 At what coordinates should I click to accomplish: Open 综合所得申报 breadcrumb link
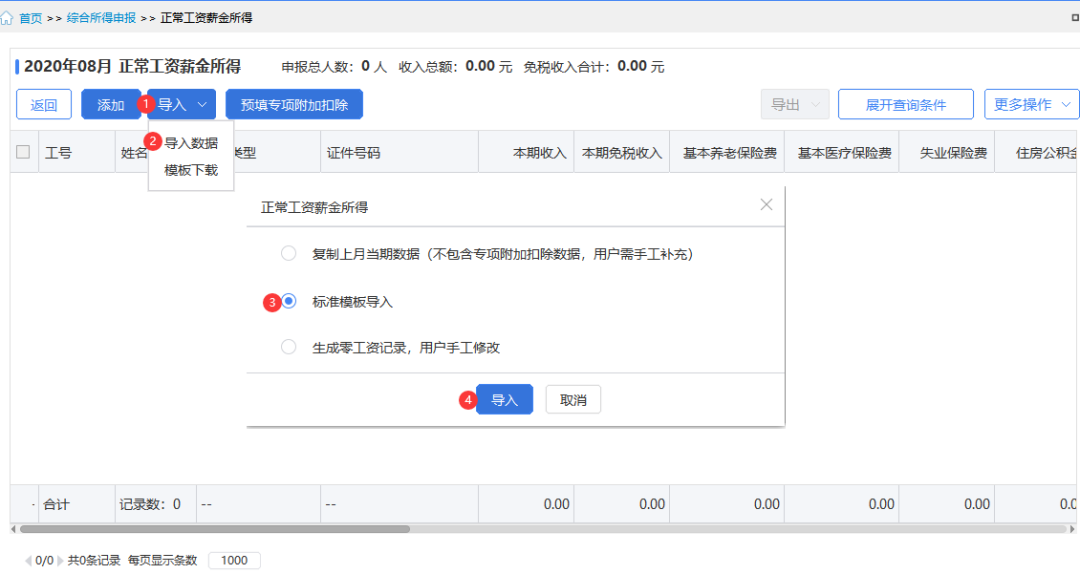[x=101, y=18]
